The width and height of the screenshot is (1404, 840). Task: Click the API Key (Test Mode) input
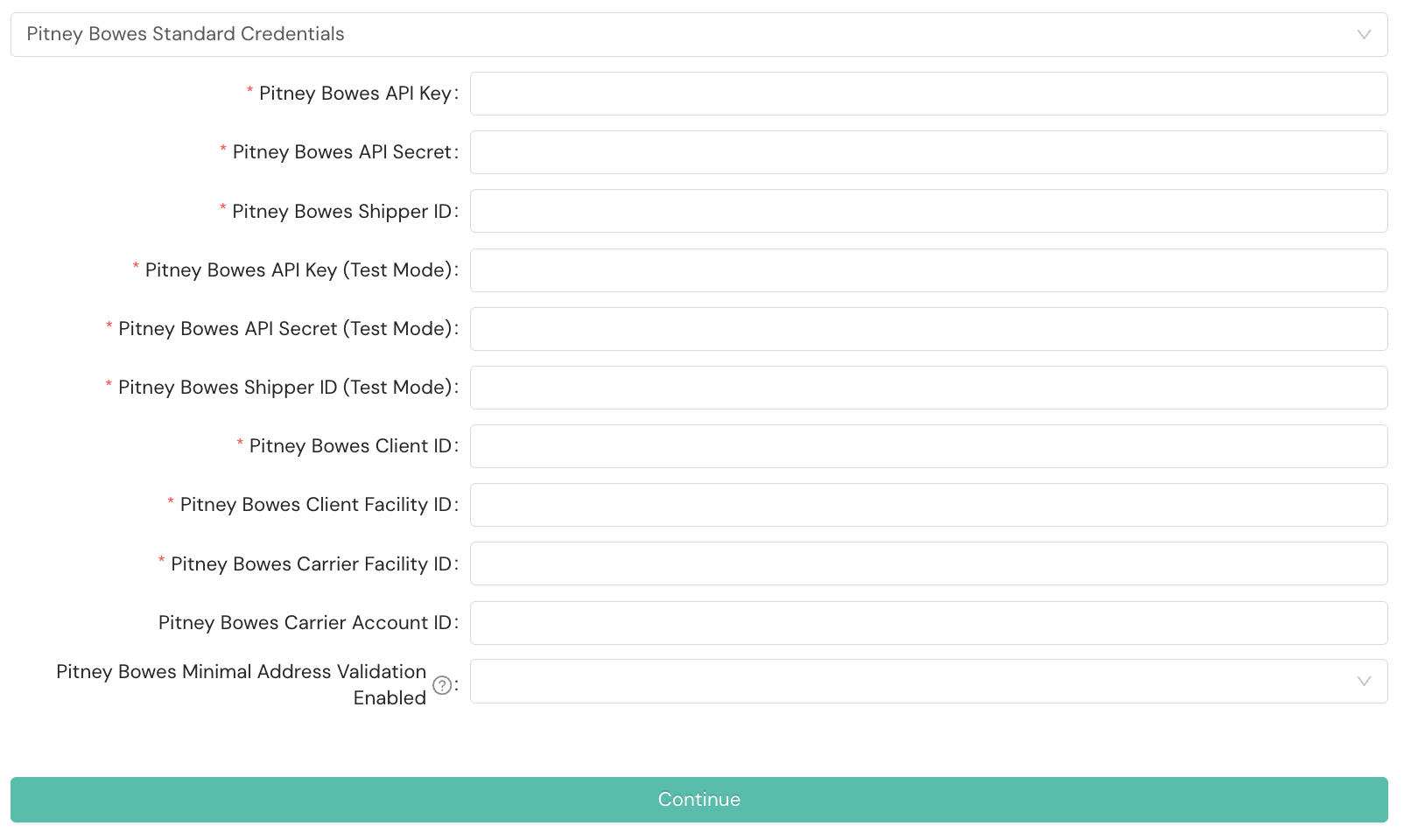929,270
